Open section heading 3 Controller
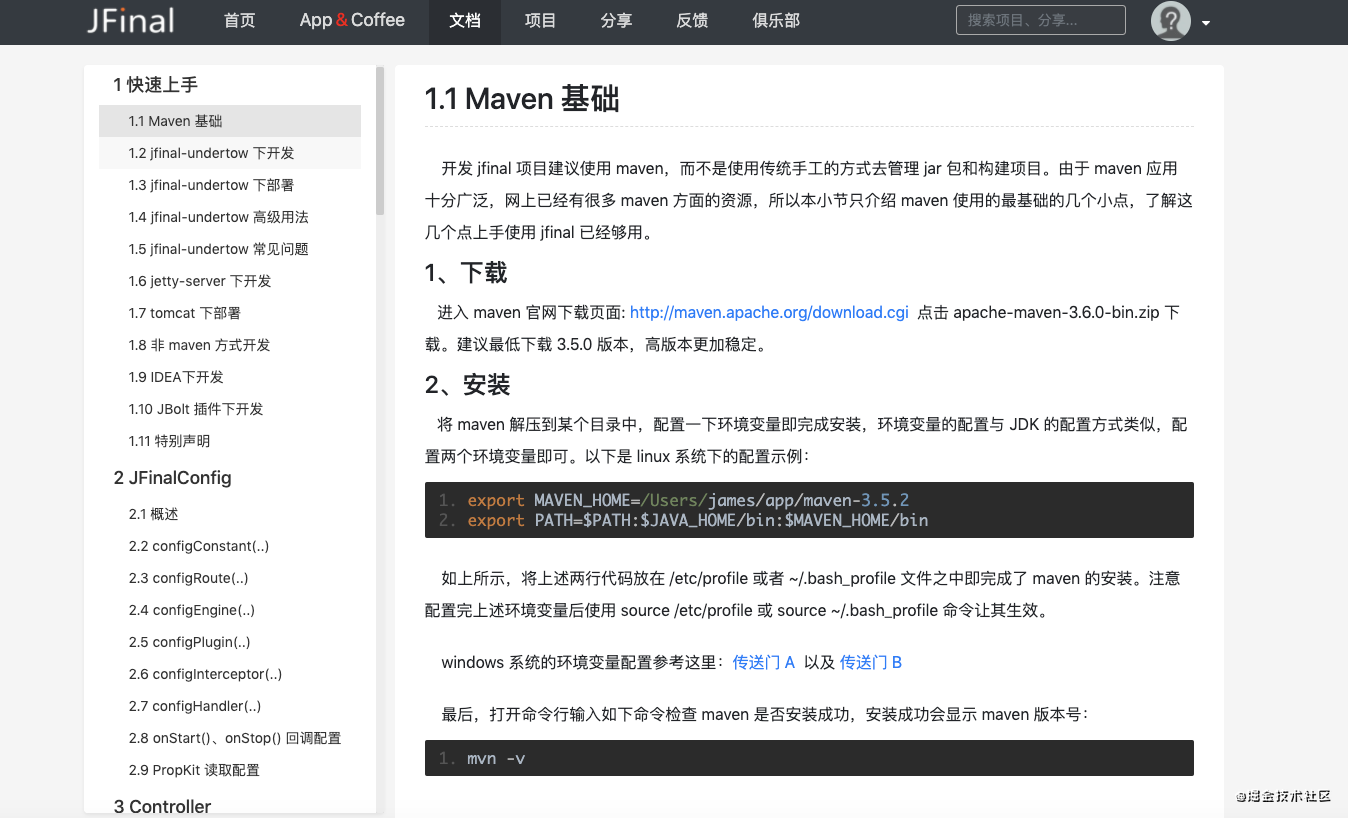 click(x=163, y=806)
